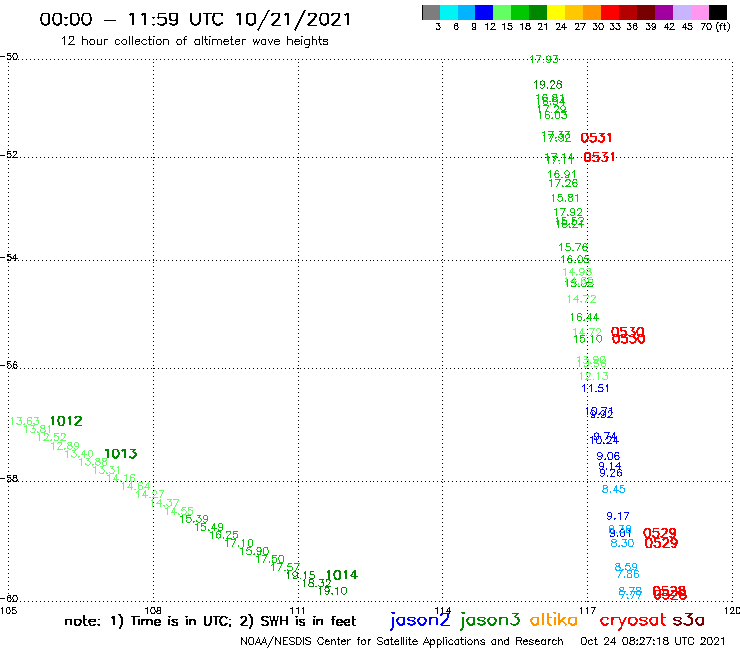Click the pink swatch in the color scale
Image resolution: width=740 pixels, height=650 pixels.
point(700,12)
